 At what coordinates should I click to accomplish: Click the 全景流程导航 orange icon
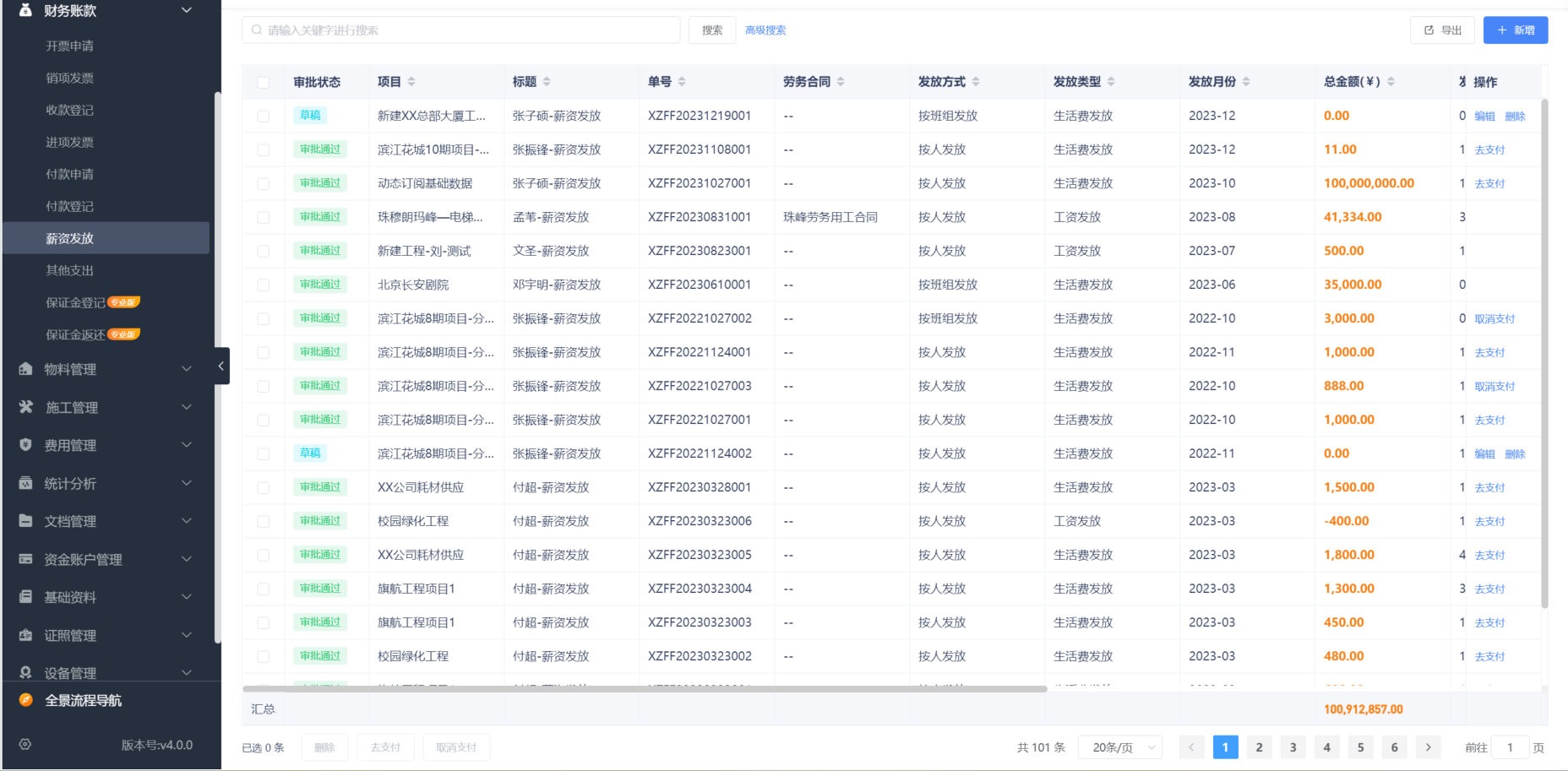point(24,700)
